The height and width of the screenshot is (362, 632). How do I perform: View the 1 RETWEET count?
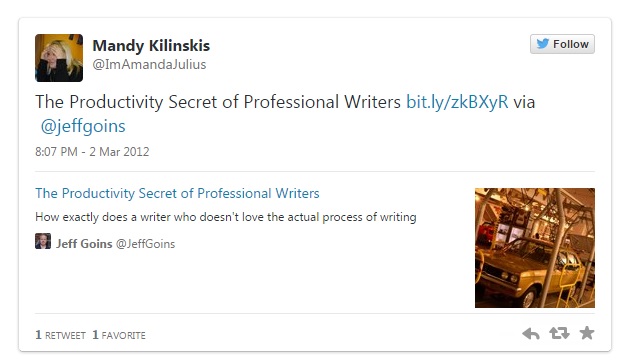pos(60,335)
